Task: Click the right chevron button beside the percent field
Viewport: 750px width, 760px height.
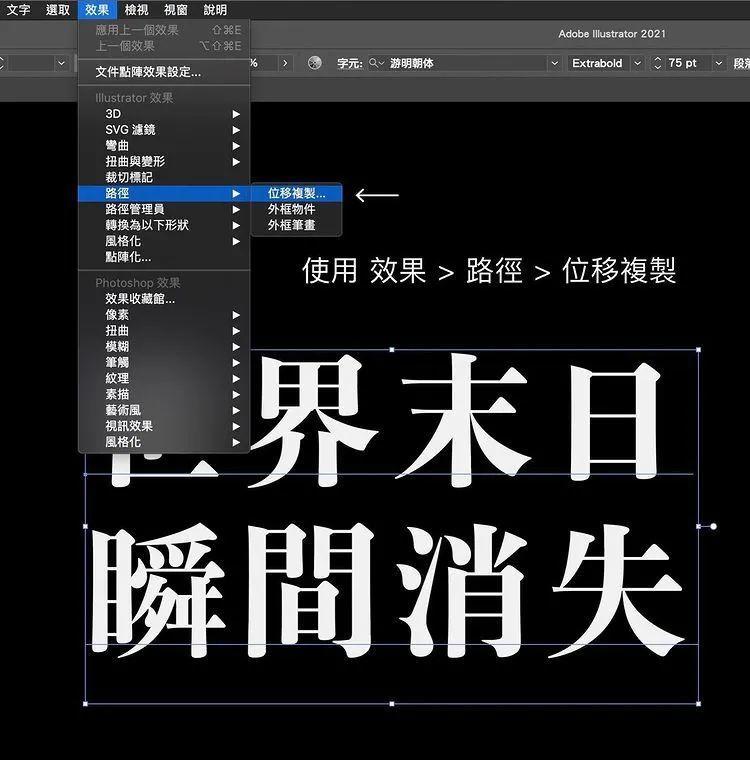Action: coord(285,63)
